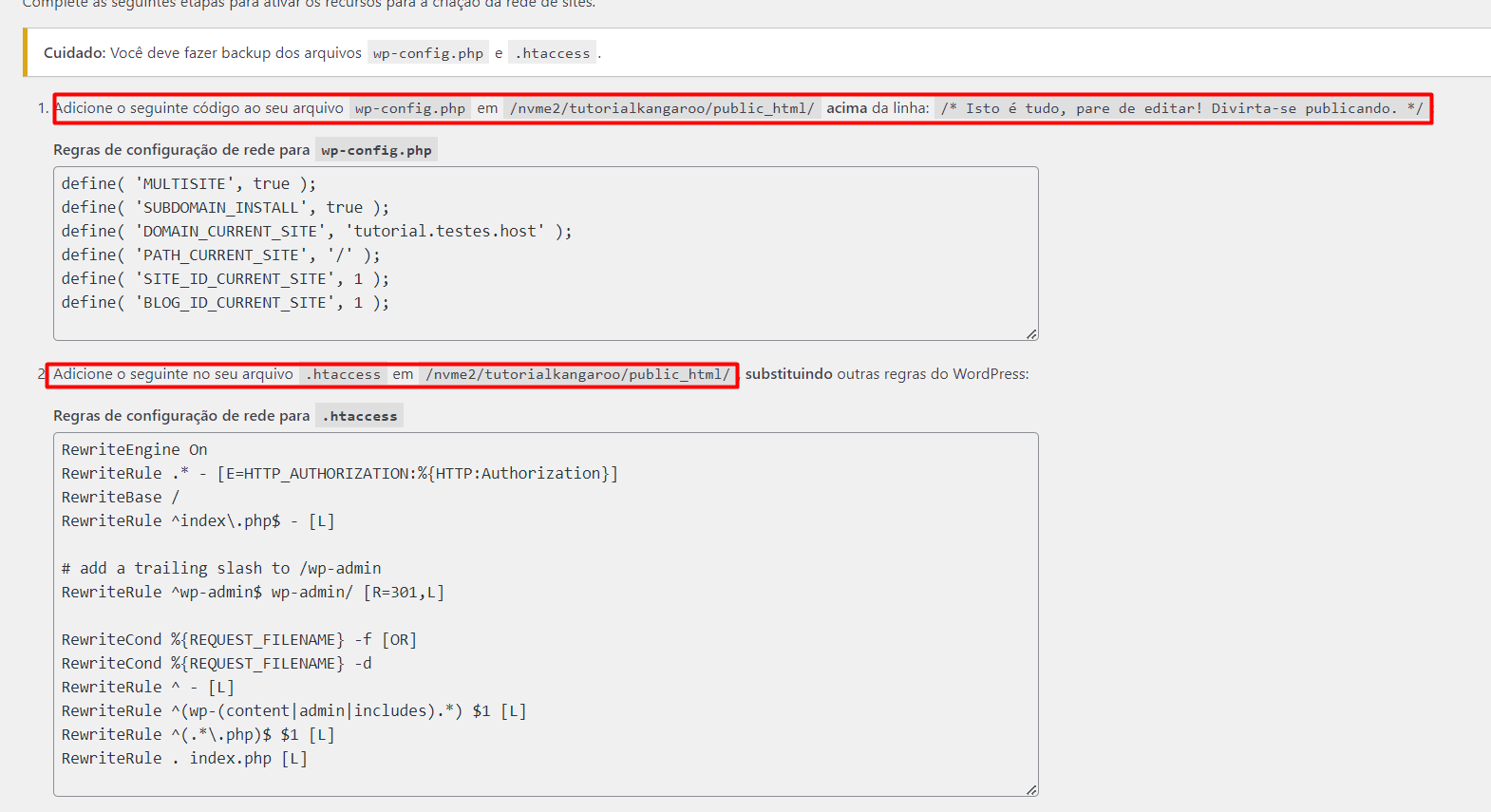Click the PATH_CURRENT_SITE define line
1491x812 pixels.
tap(220, 255)
